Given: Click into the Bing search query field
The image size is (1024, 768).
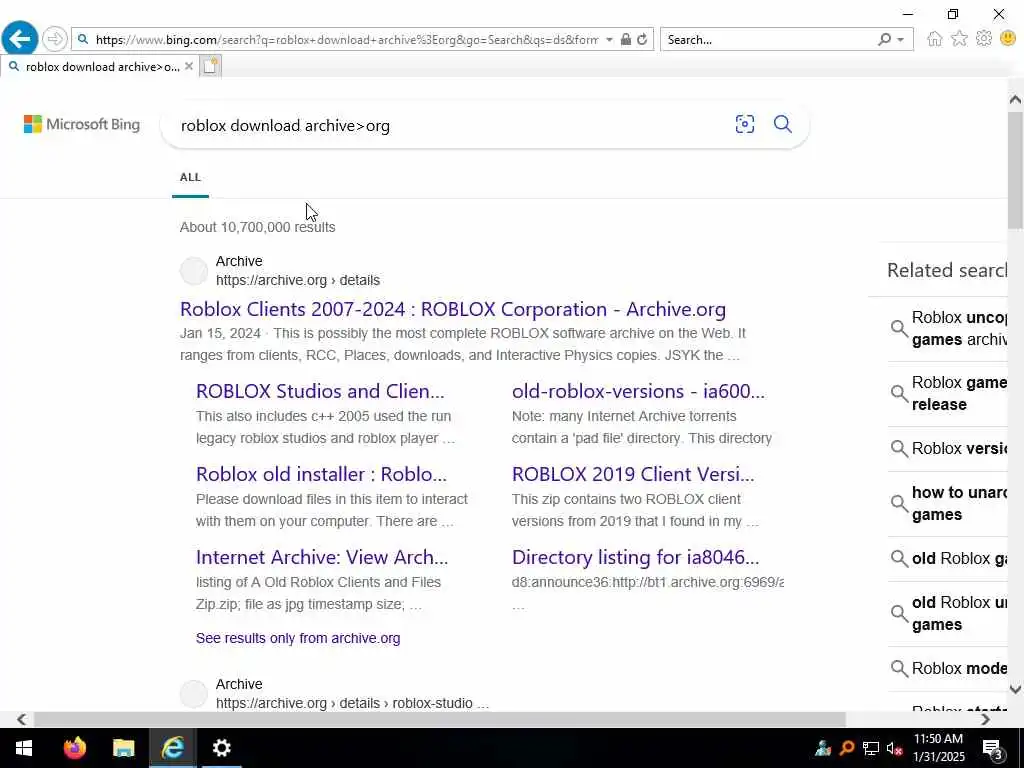Looking at the screenshot, I should 451,125.
